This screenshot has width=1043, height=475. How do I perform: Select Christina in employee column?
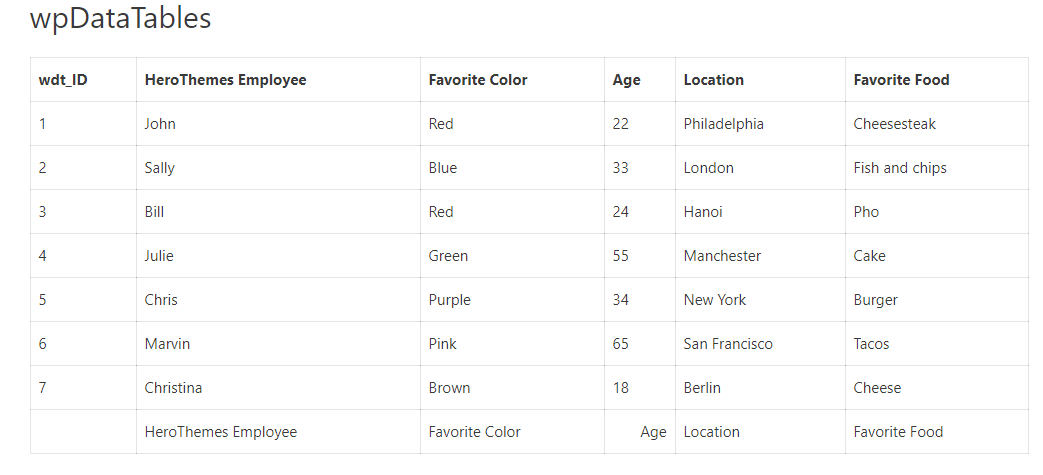tap(173, 388)
